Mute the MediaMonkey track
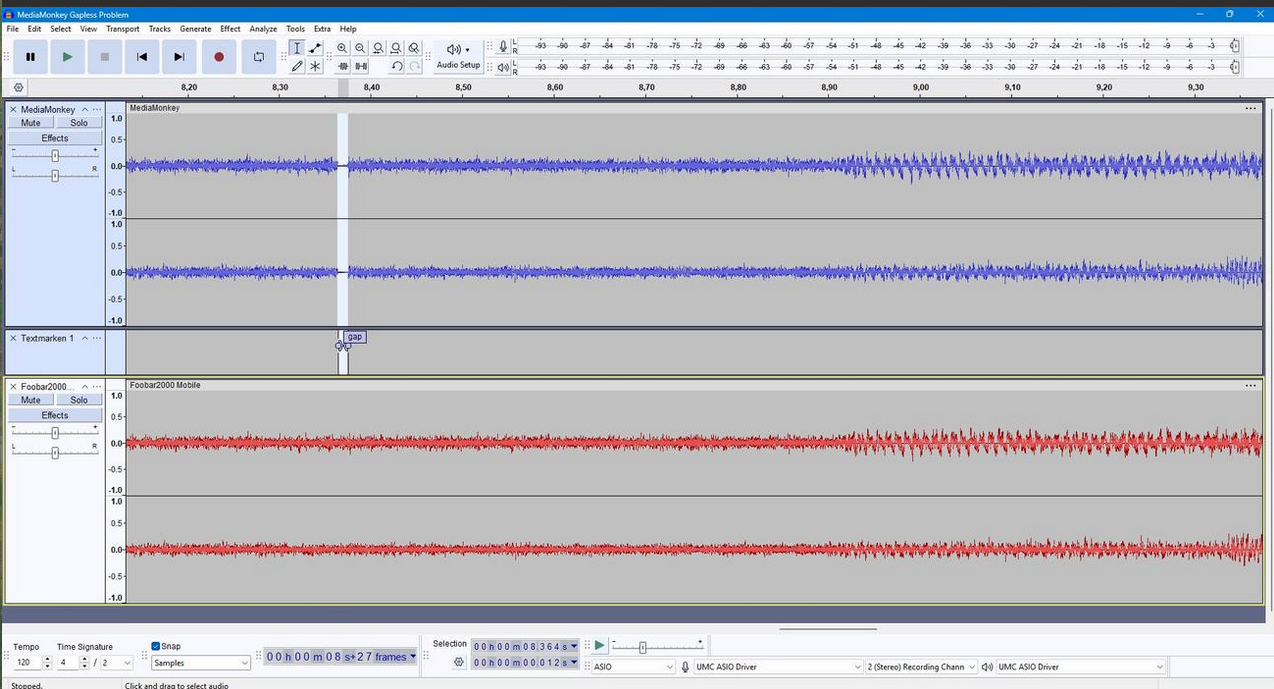 click(31, 123)
